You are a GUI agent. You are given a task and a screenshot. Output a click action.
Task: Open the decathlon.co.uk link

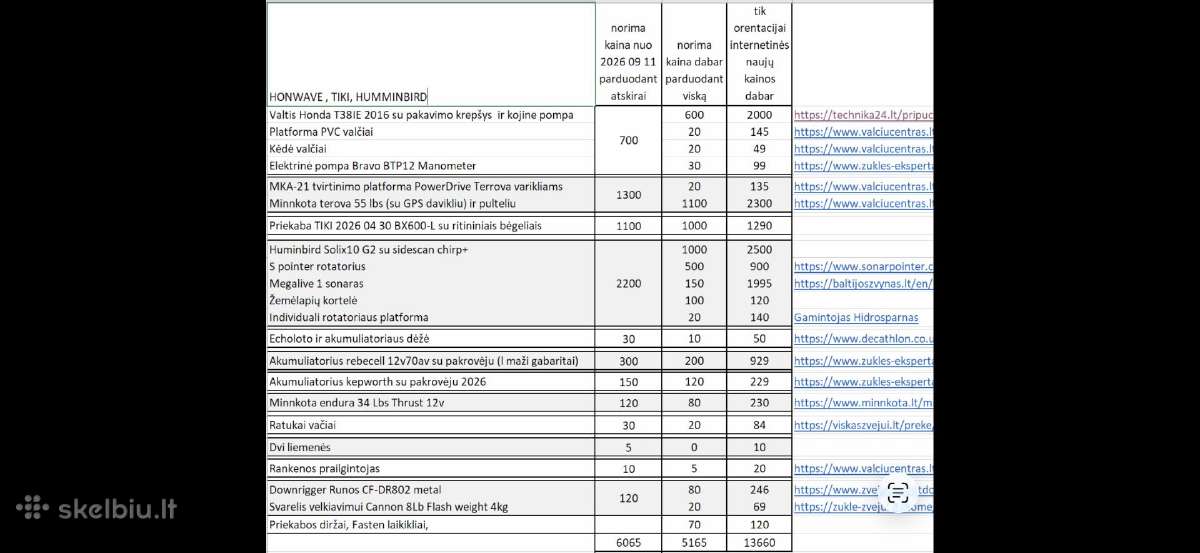pyautogui.click(x=864, y=339)
